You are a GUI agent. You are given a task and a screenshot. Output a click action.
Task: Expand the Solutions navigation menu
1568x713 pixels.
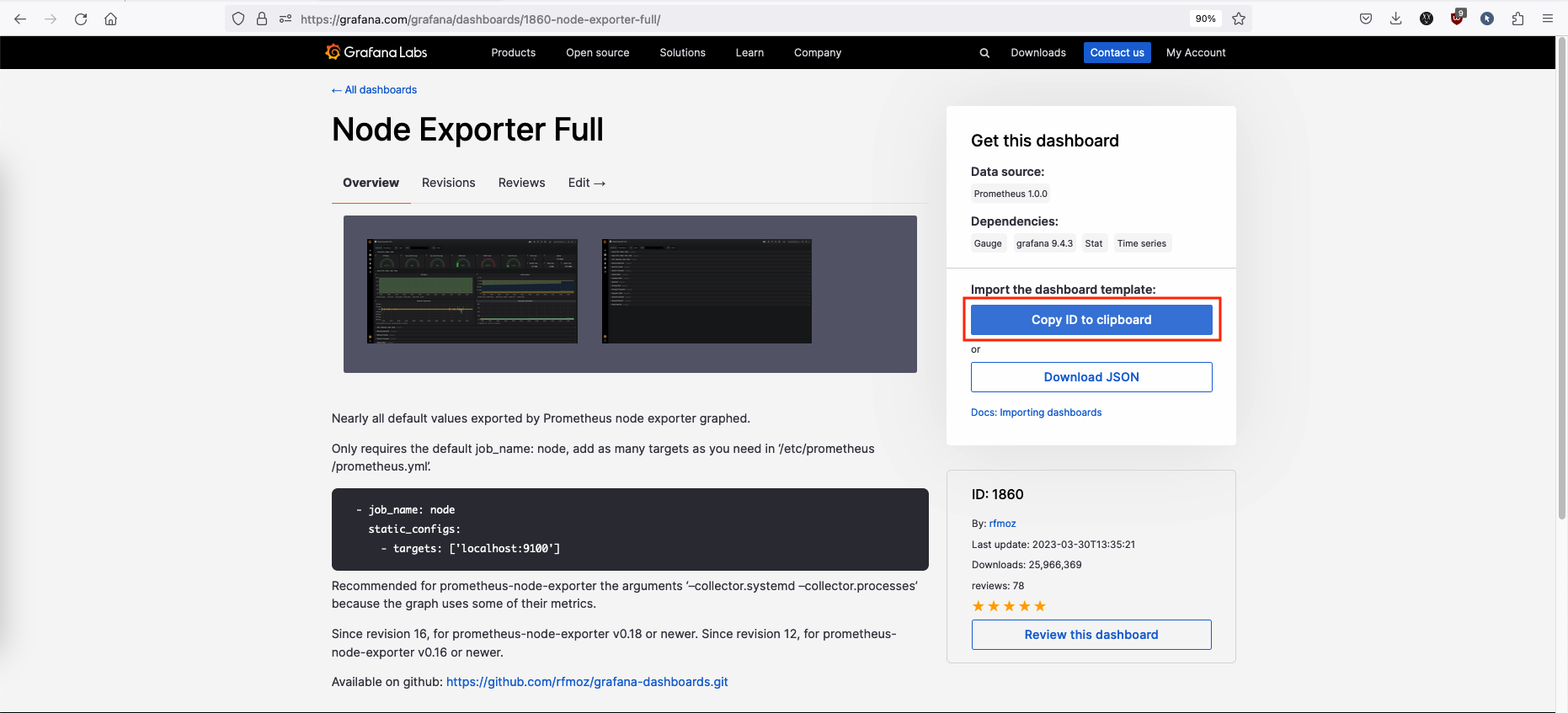682,52
